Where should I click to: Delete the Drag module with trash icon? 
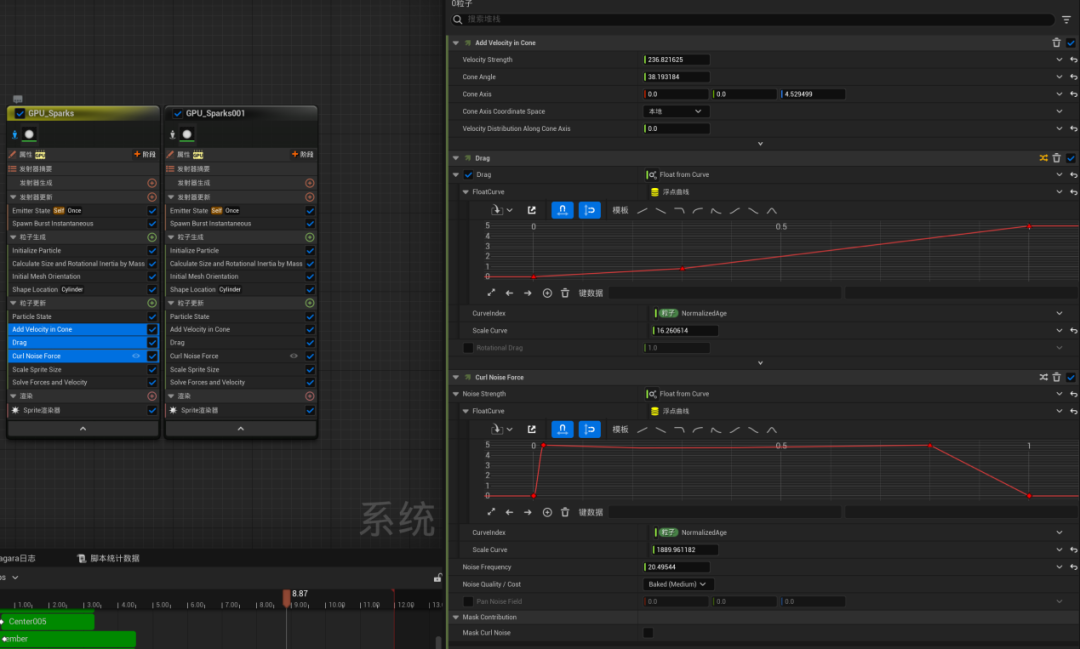pos(1056,158)
